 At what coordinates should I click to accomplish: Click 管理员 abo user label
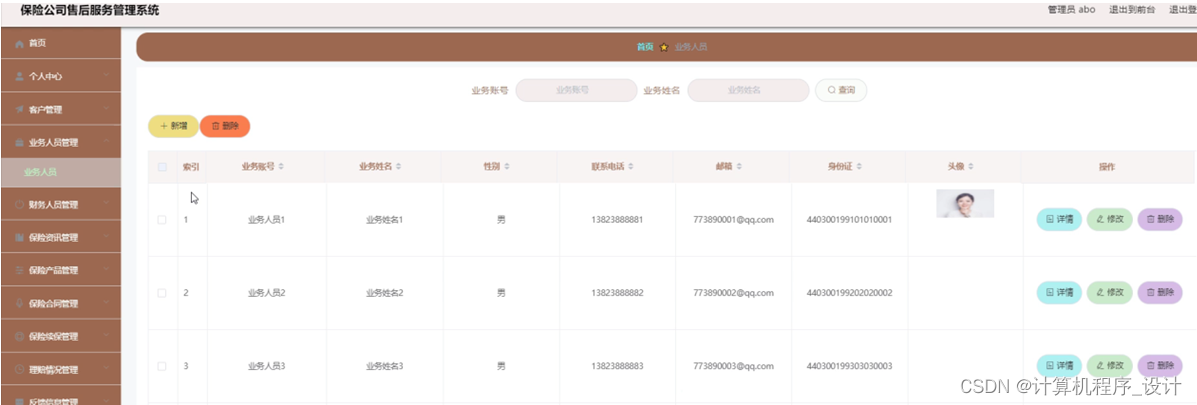[x=1072, y=10]
